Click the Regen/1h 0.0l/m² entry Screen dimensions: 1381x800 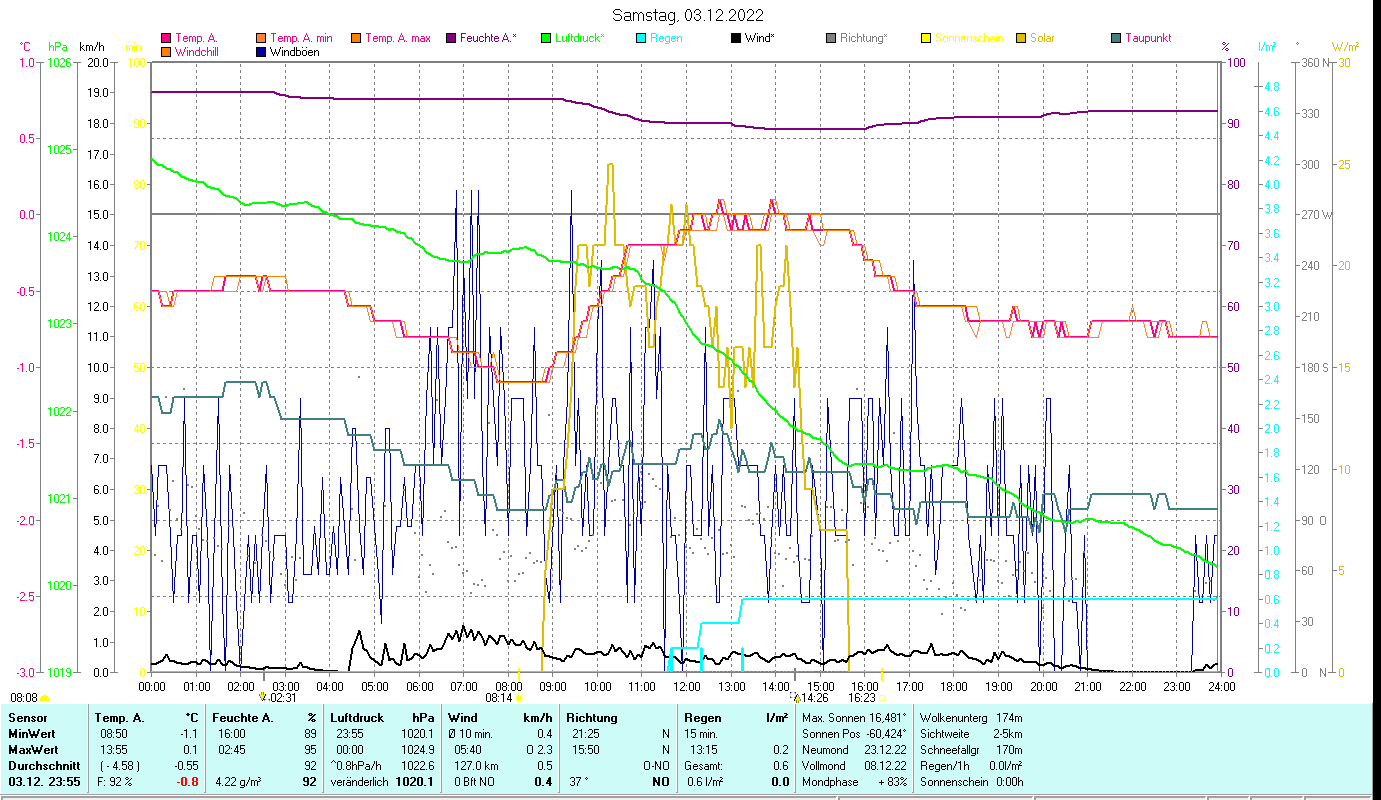970,766
